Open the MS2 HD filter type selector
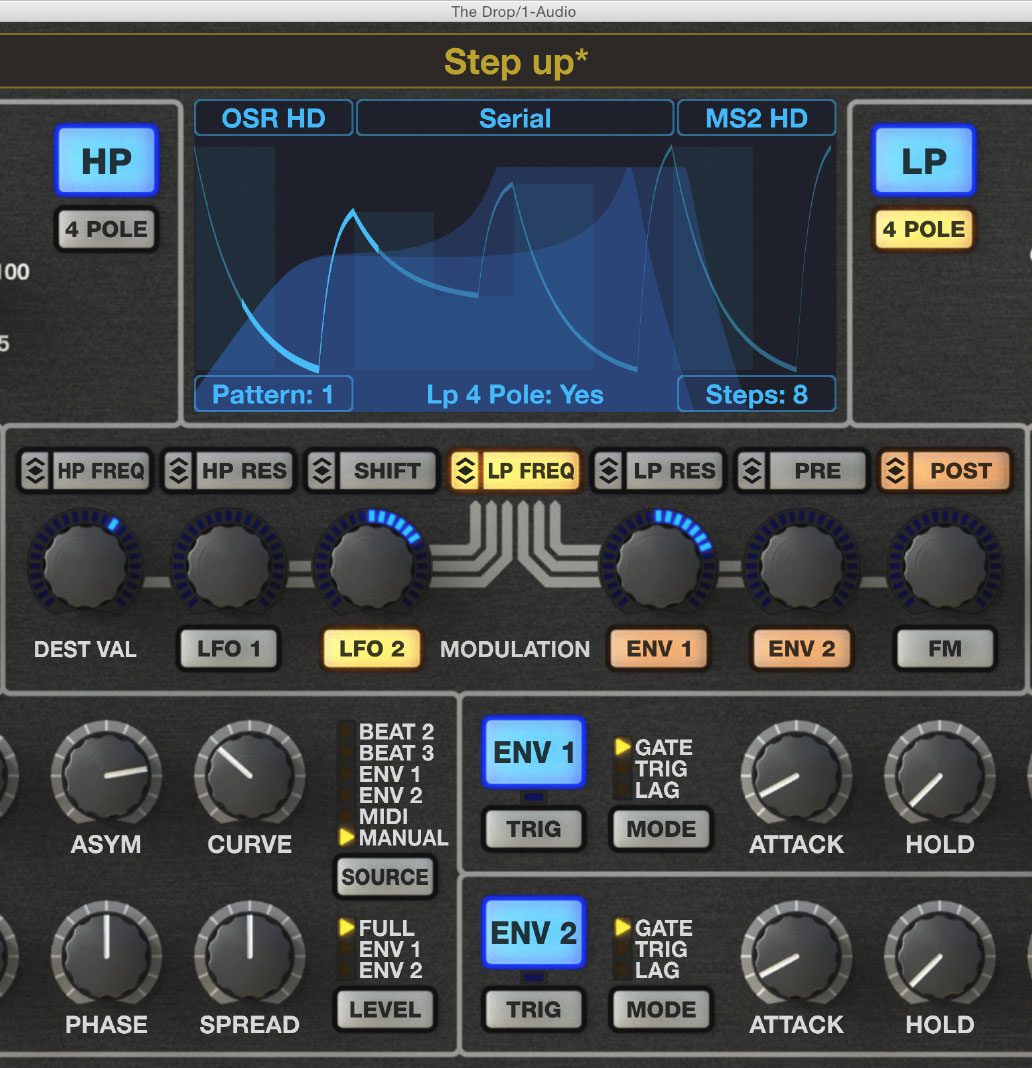 click(756, 119)
